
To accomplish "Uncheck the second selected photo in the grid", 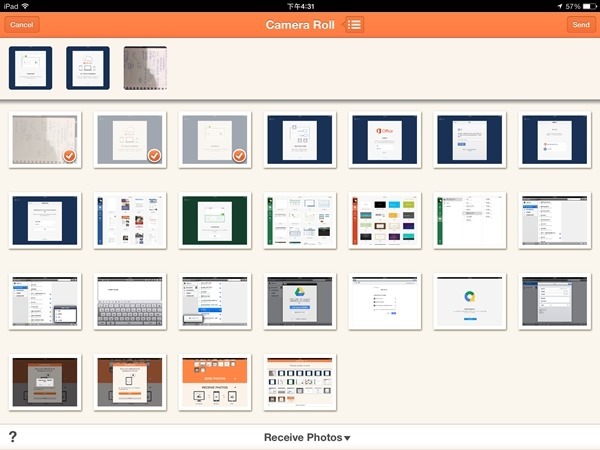I will pos(128,139).
